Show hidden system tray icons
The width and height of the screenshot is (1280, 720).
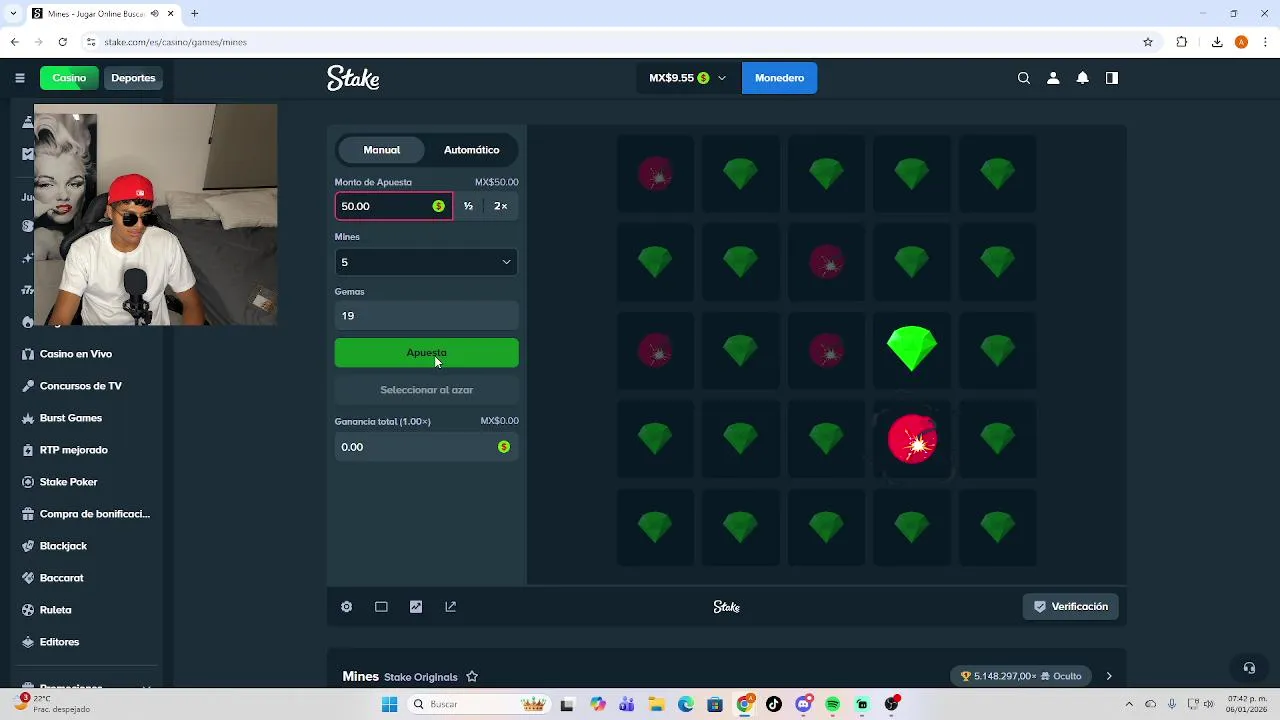pyautogui.click(x=1129, y=704)
